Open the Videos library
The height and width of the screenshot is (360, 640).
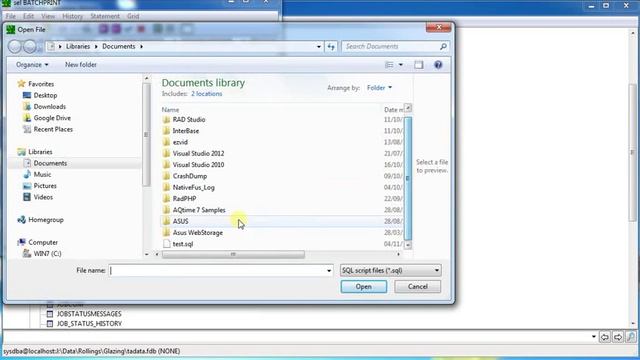(43, 197)
